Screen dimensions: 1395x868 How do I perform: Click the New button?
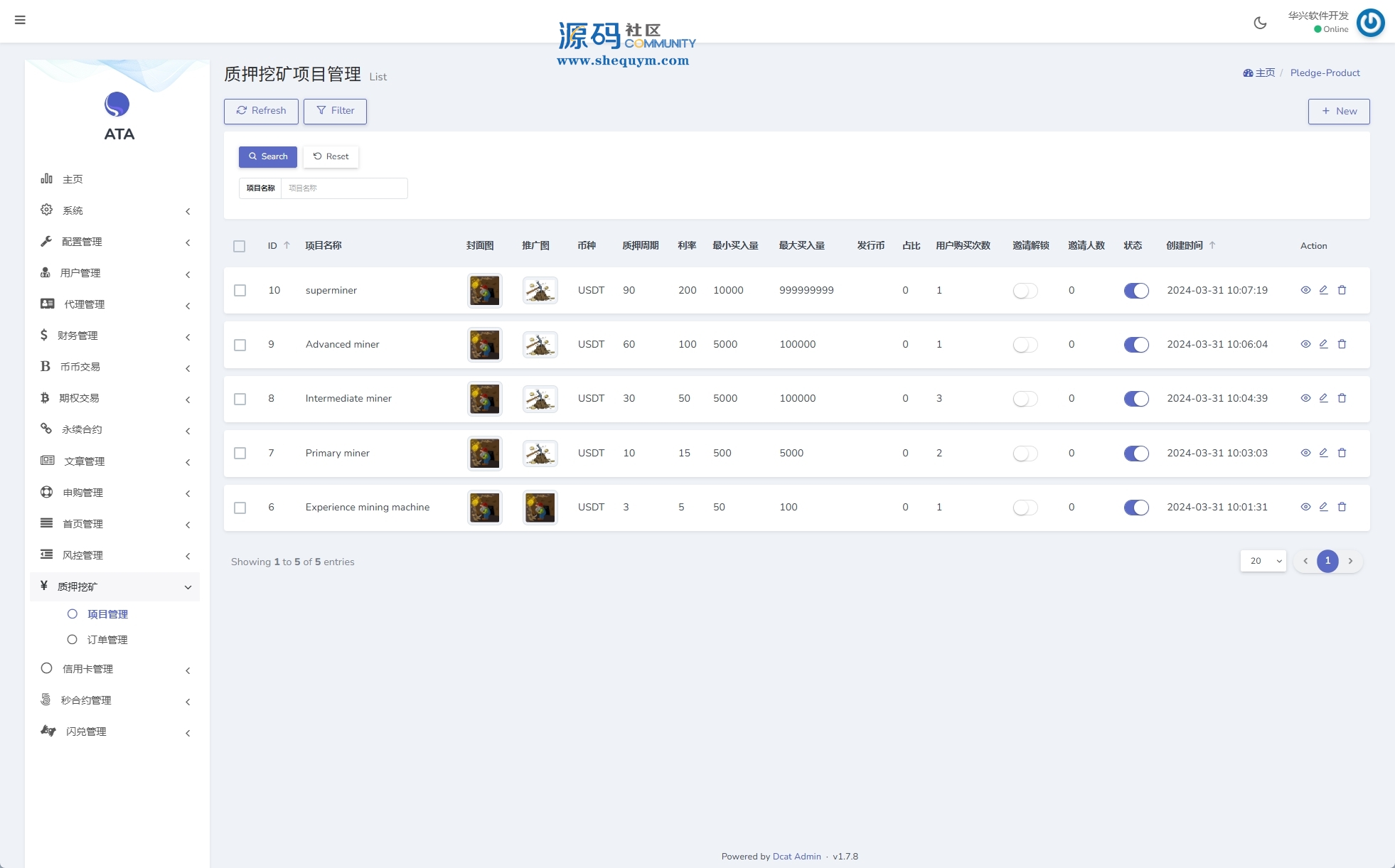coord(1338,111)
